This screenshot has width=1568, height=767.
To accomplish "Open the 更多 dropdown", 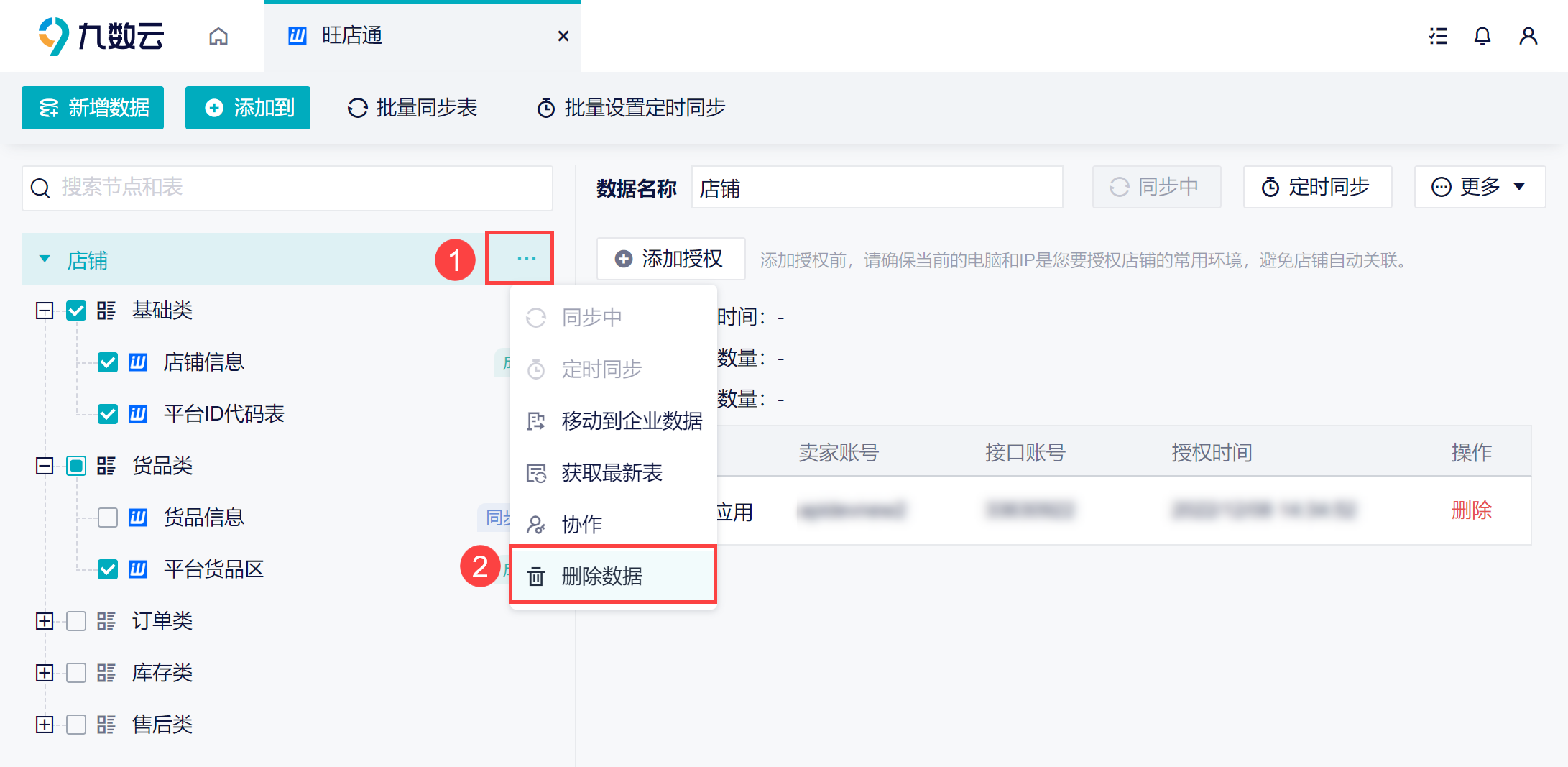I will (1480, 188).
